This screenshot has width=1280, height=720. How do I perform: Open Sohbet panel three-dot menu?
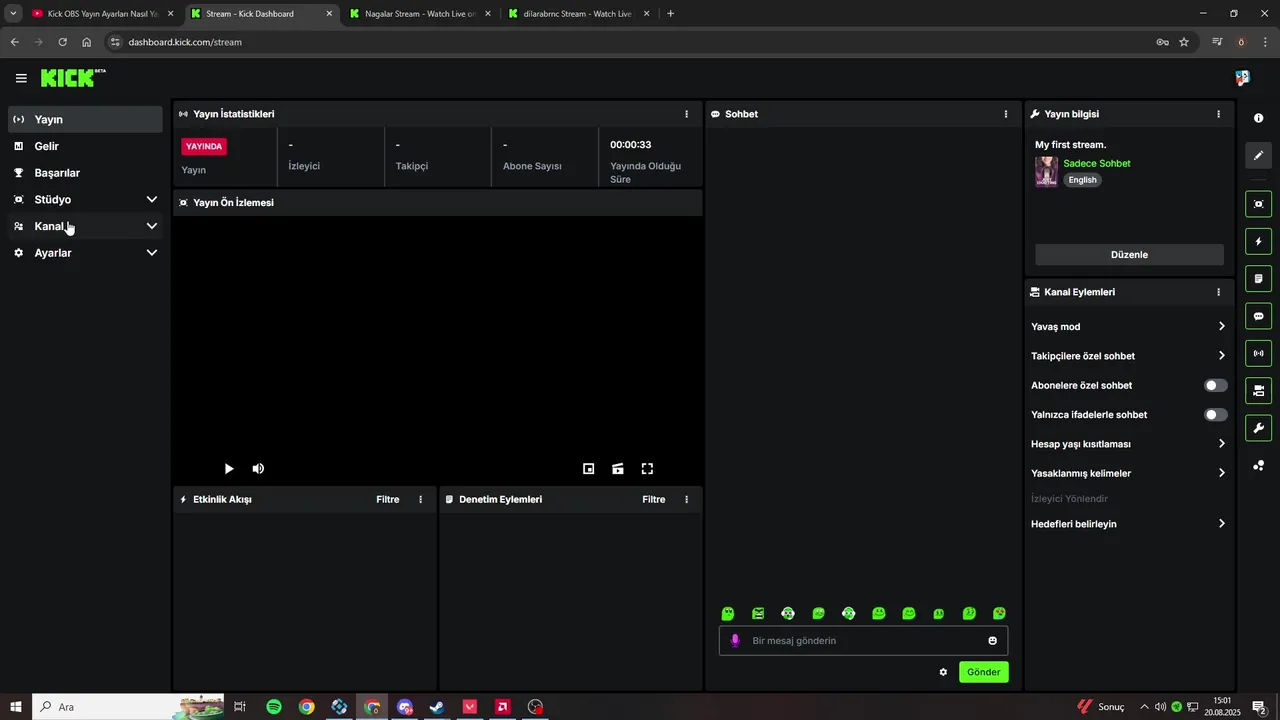tap(1006, 114)
